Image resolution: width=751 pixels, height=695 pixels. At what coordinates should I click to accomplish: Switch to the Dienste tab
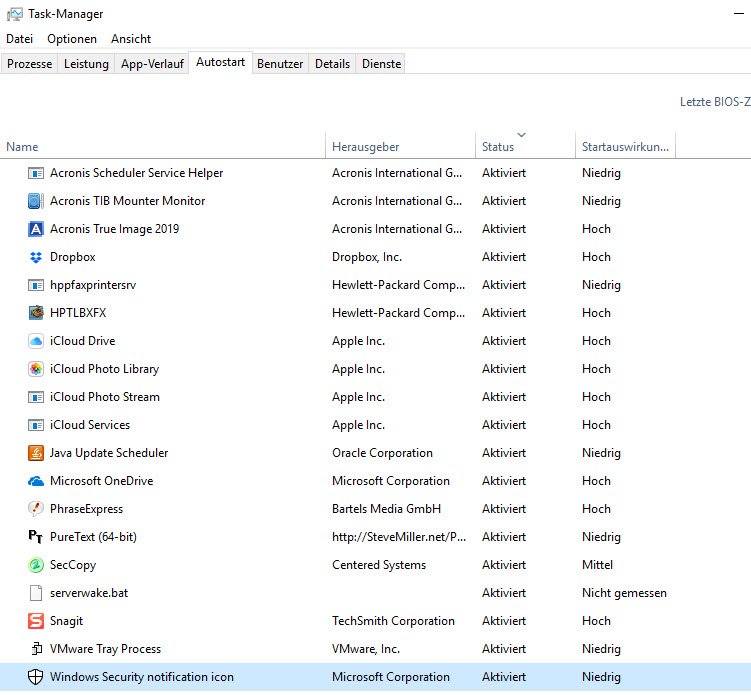coord(381,64)
